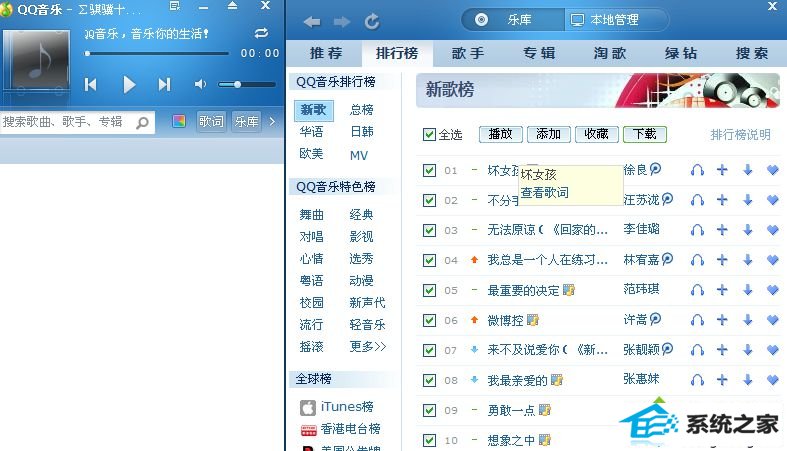The height and width of the screenshot is (451, 787).
Task: Open lyrics icon beside 最重要的决定
Action: [x=569, y=290]
